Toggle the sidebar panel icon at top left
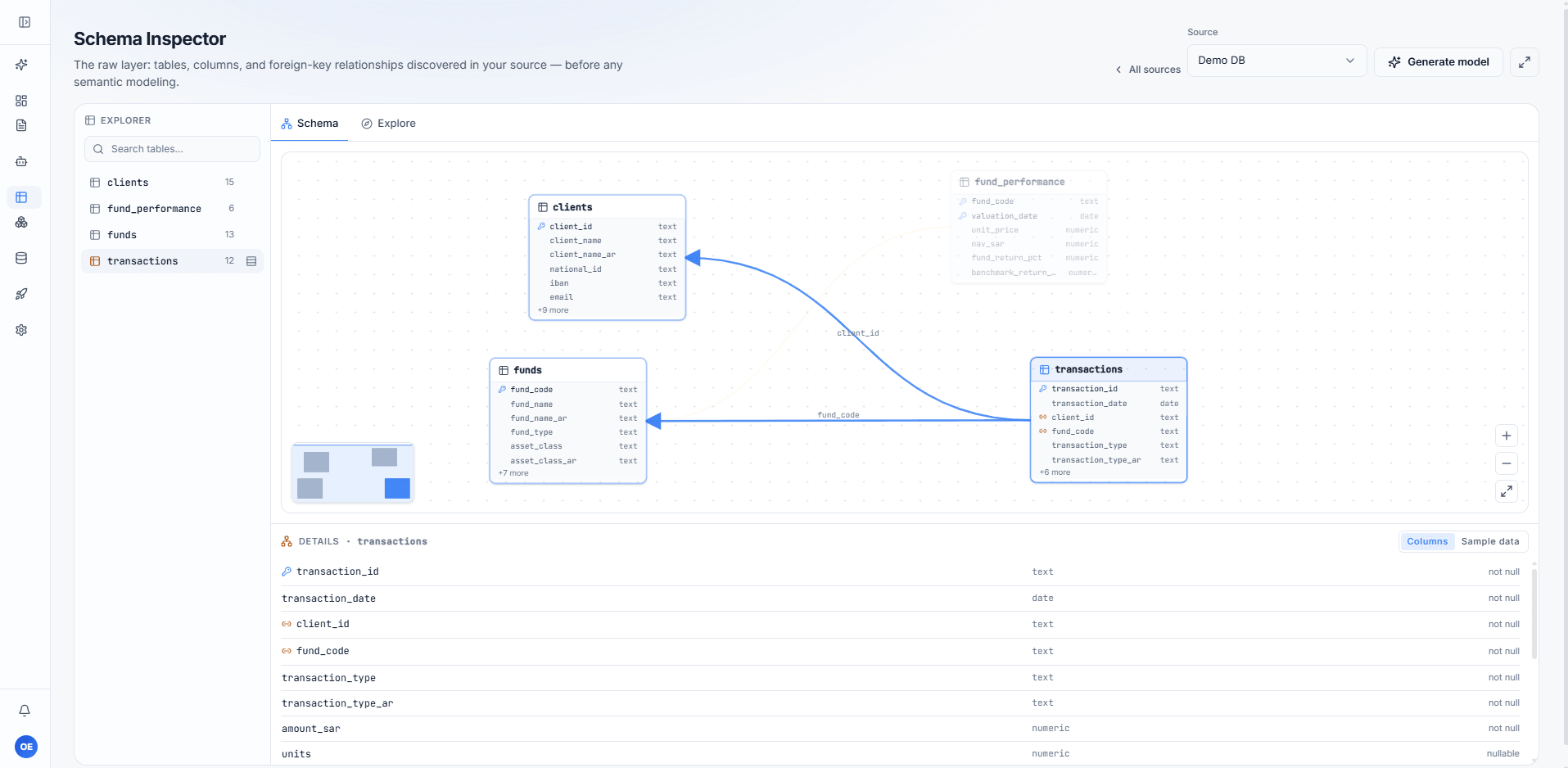 pos(25,22)
